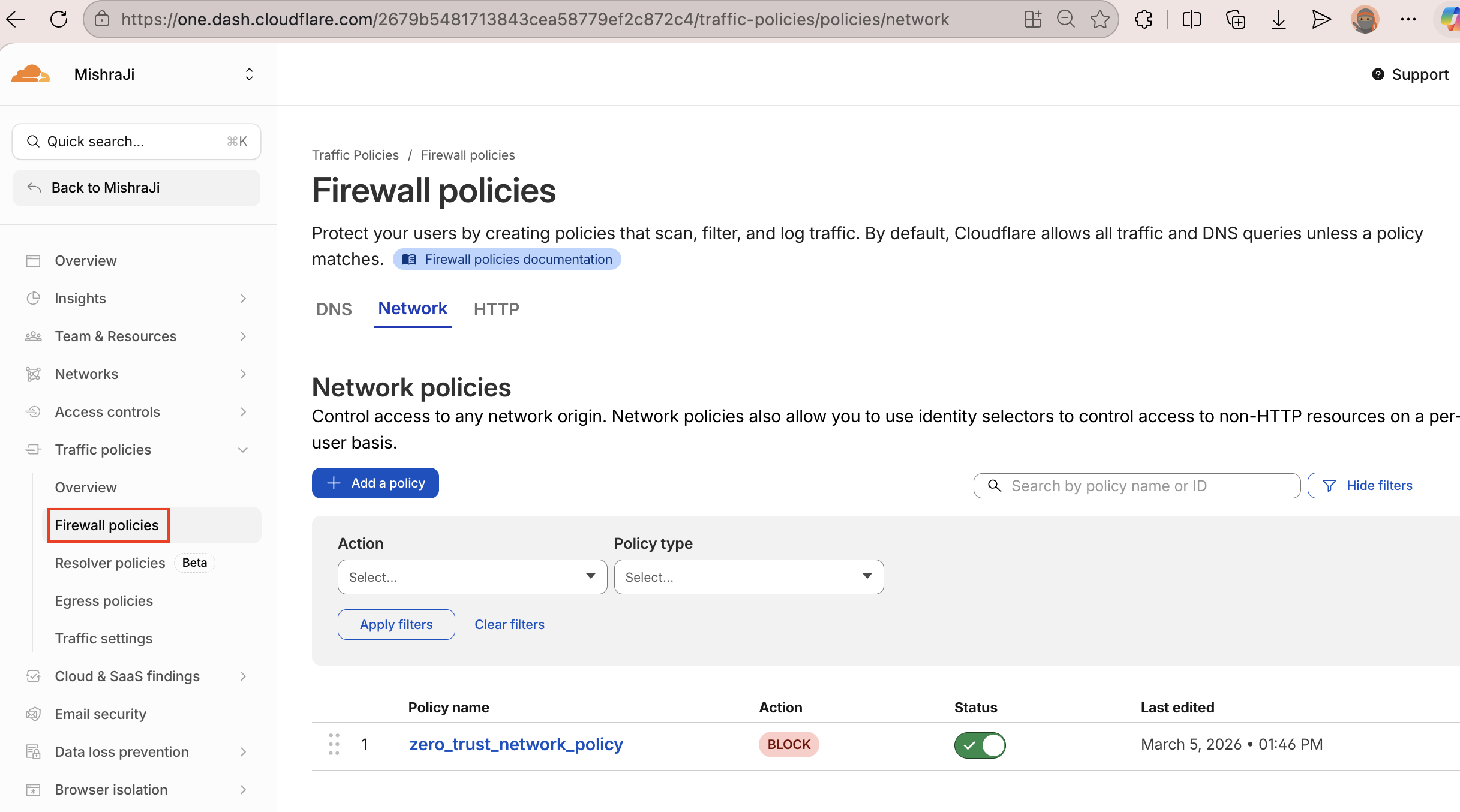Click the Cloudflare logo in the sidebar

point(30,73)
